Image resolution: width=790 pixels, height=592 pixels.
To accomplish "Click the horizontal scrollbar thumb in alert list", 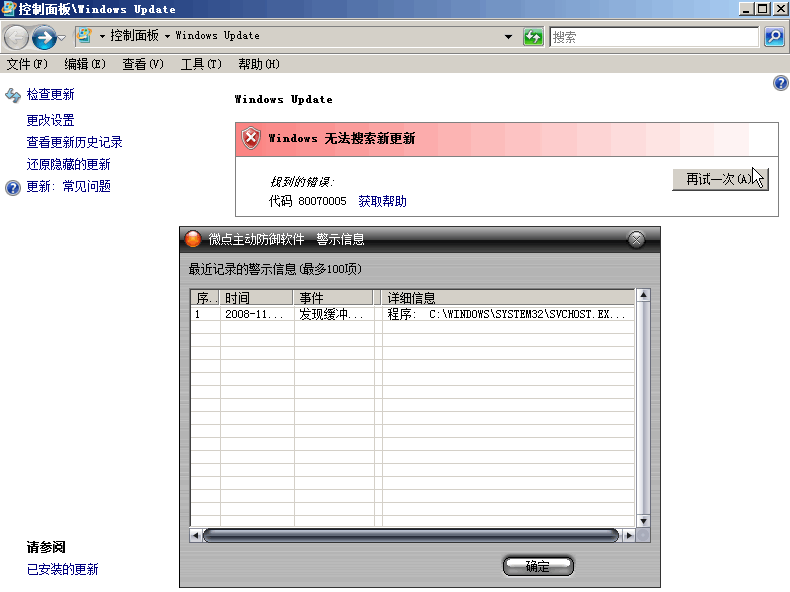I will [x=411, y=535].
